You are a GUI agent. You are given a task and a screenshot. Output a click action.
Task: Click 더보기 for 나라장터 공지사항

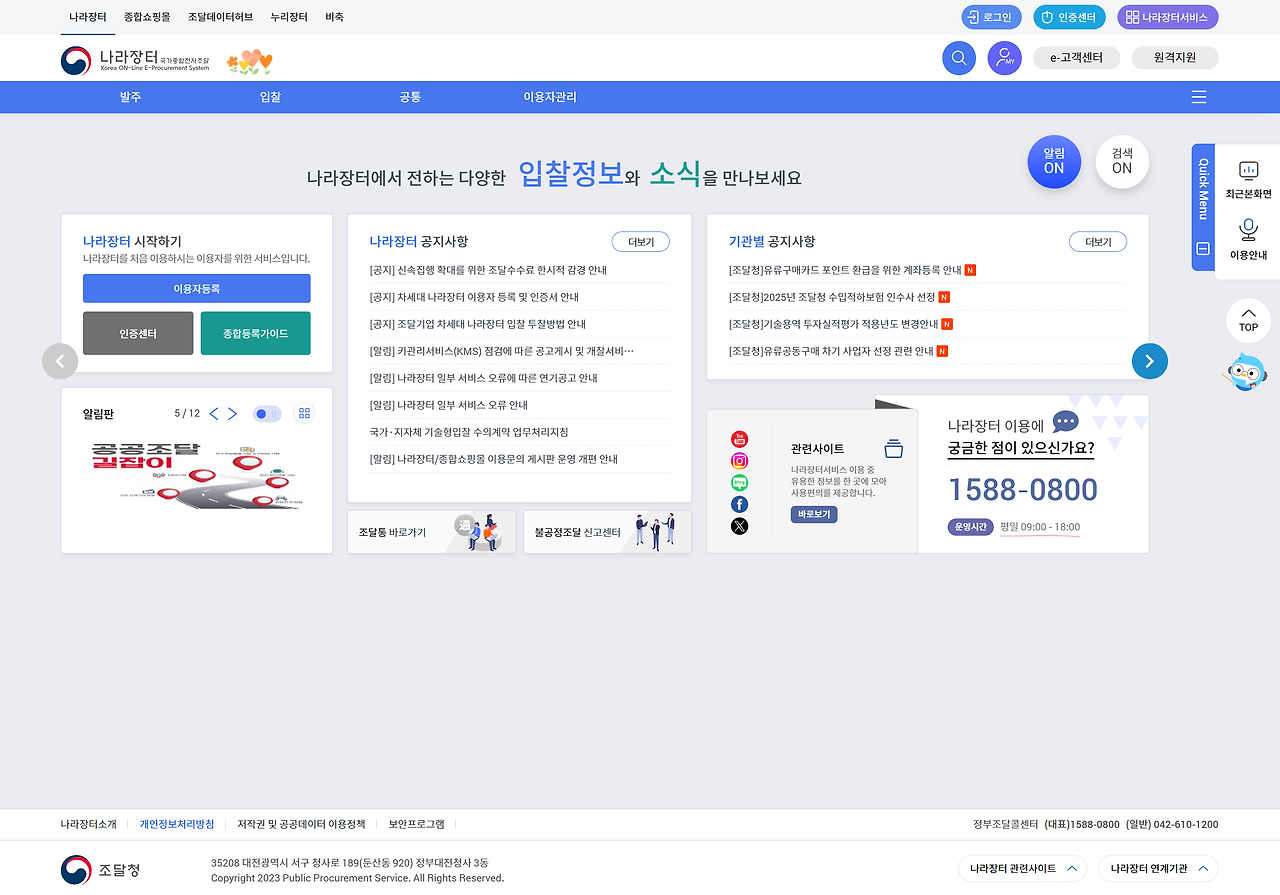click(x=641, y=242)
